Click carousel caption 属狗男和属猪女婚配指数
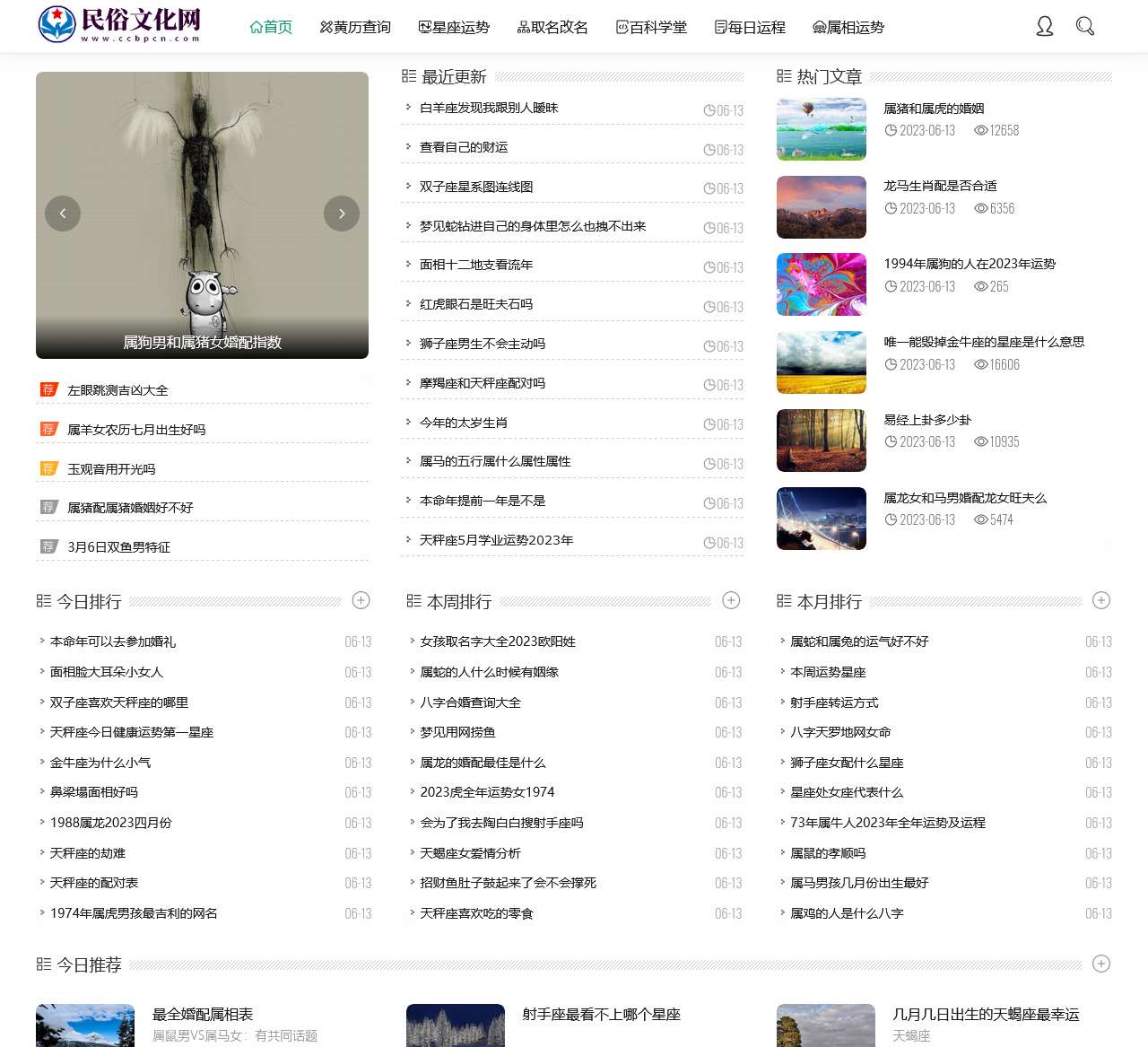Viewport: 1148px width, 1047px height. 202,342
